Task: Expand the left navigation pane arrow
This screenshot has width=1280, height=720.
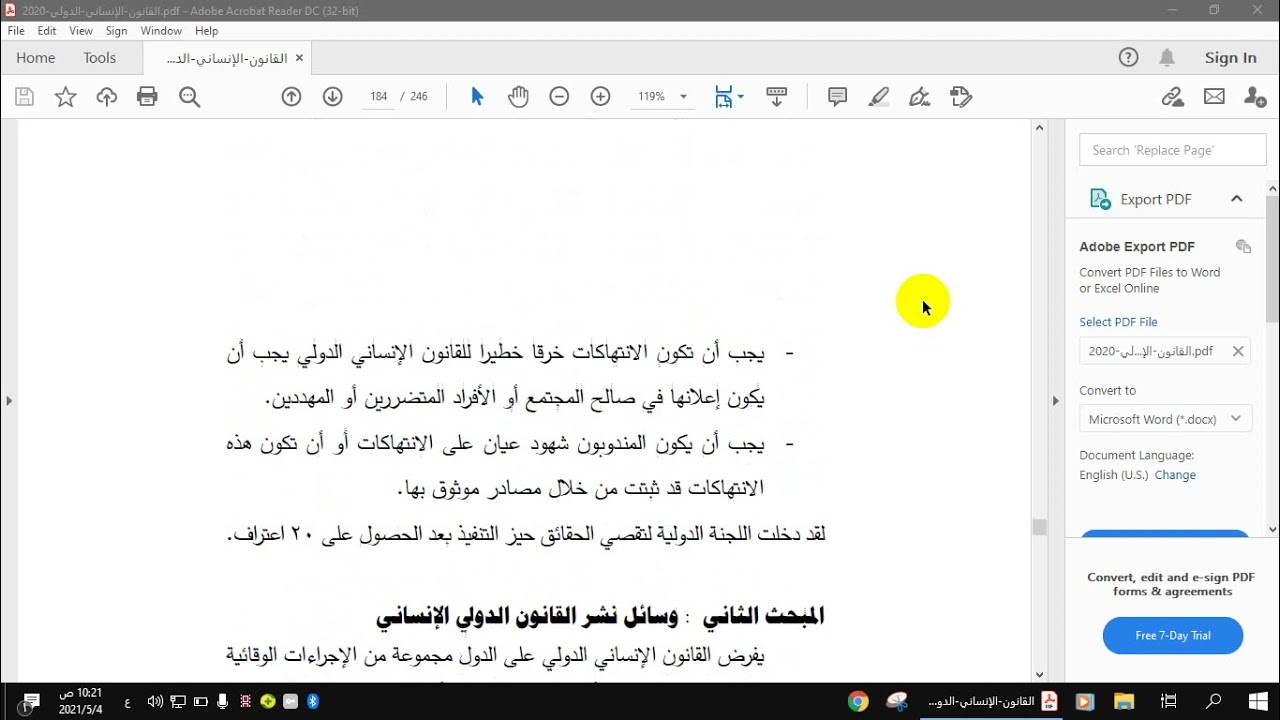Action: [9, 401]
